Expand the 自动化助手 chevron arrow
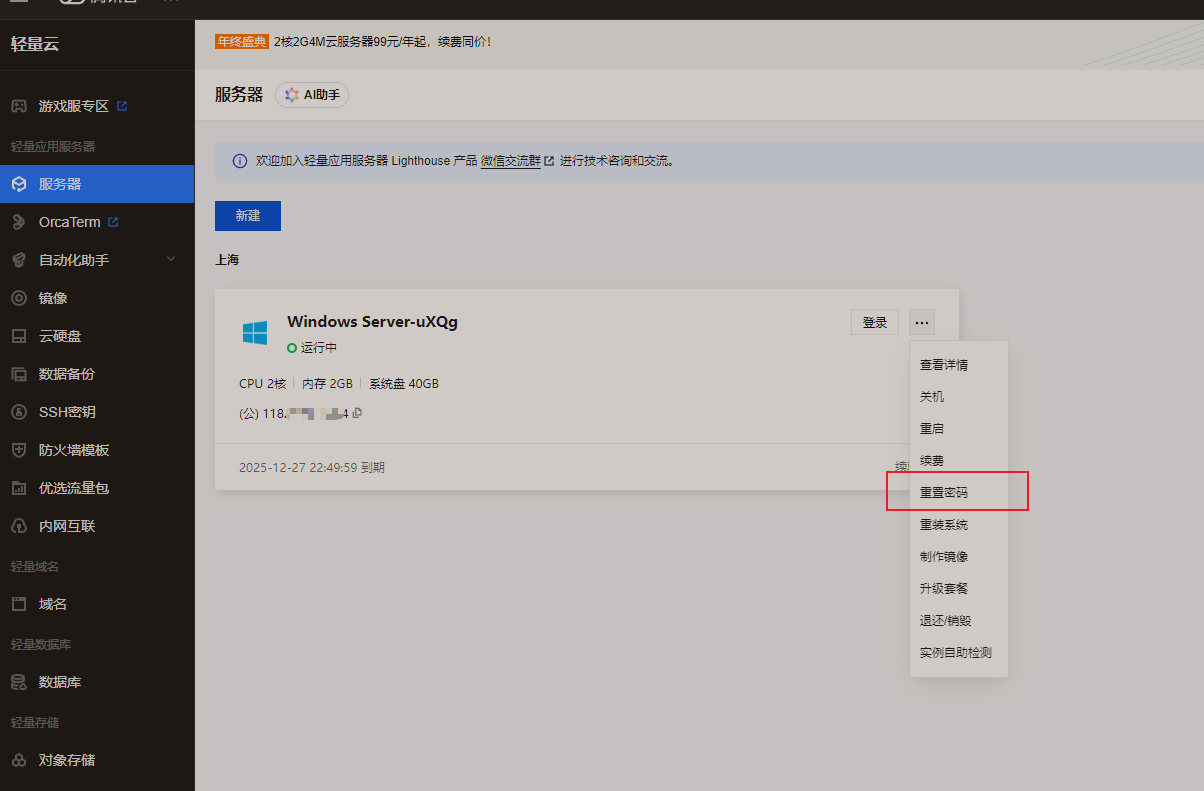 point(171,260)
